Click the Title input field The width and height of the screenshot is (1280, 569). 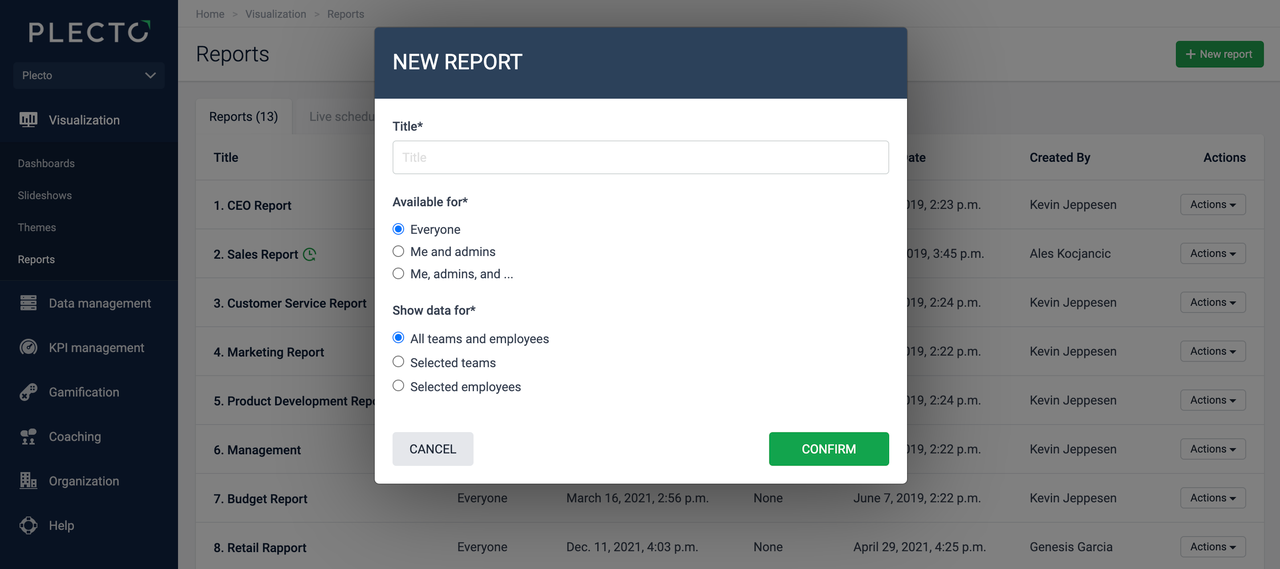point(640,157)
